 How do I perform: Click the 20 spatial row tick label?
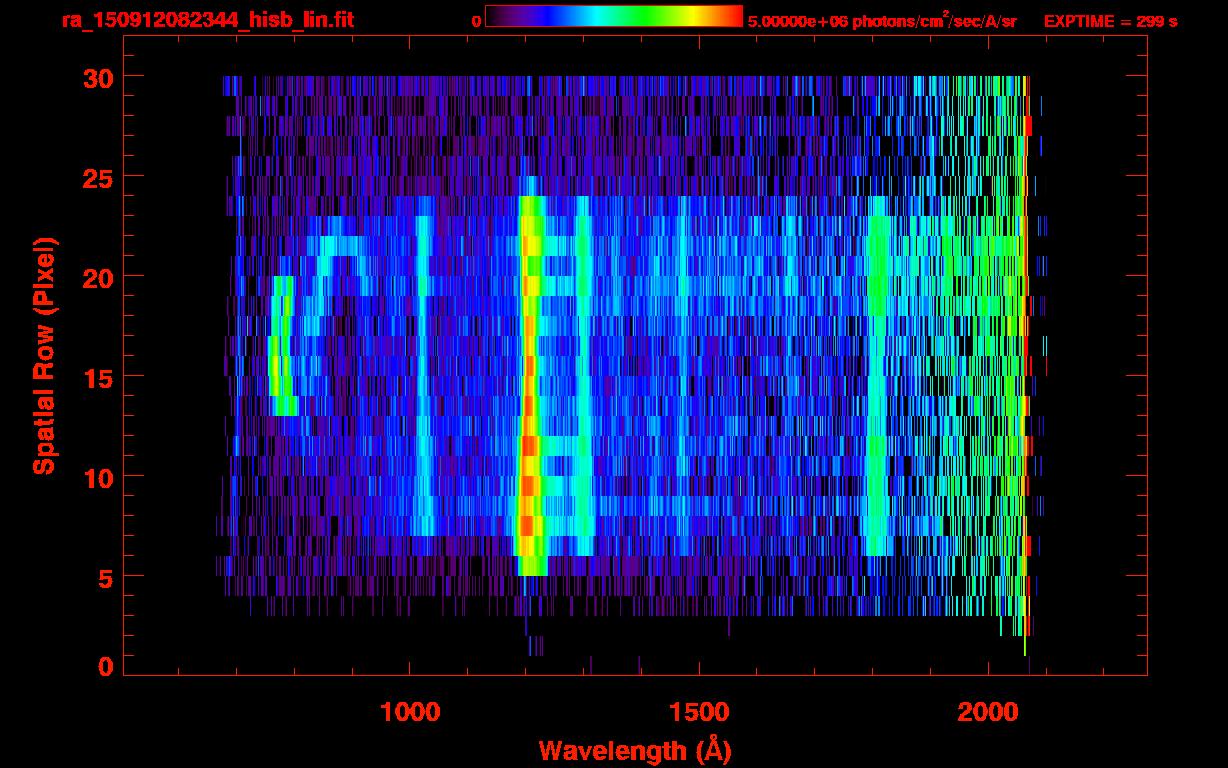pyautogui.click(x=97, y=277)
